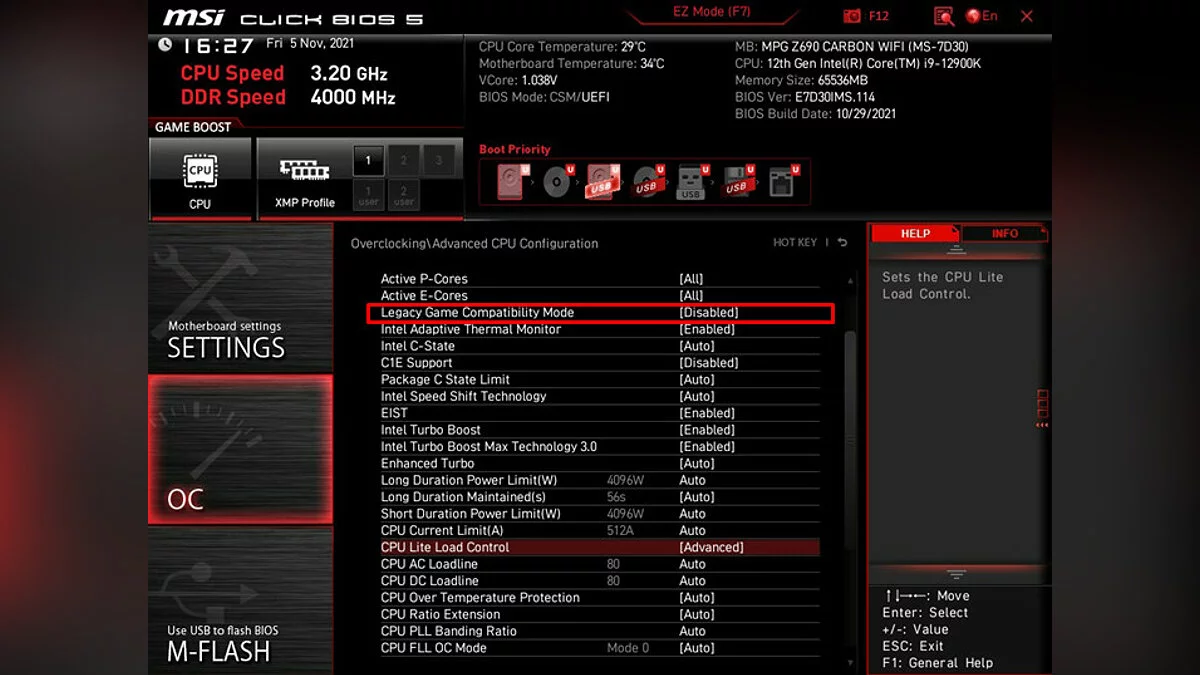1200x675 pixels.
Task: Open CPU Lite Load Control value dropdown
Action: [711, 548]
